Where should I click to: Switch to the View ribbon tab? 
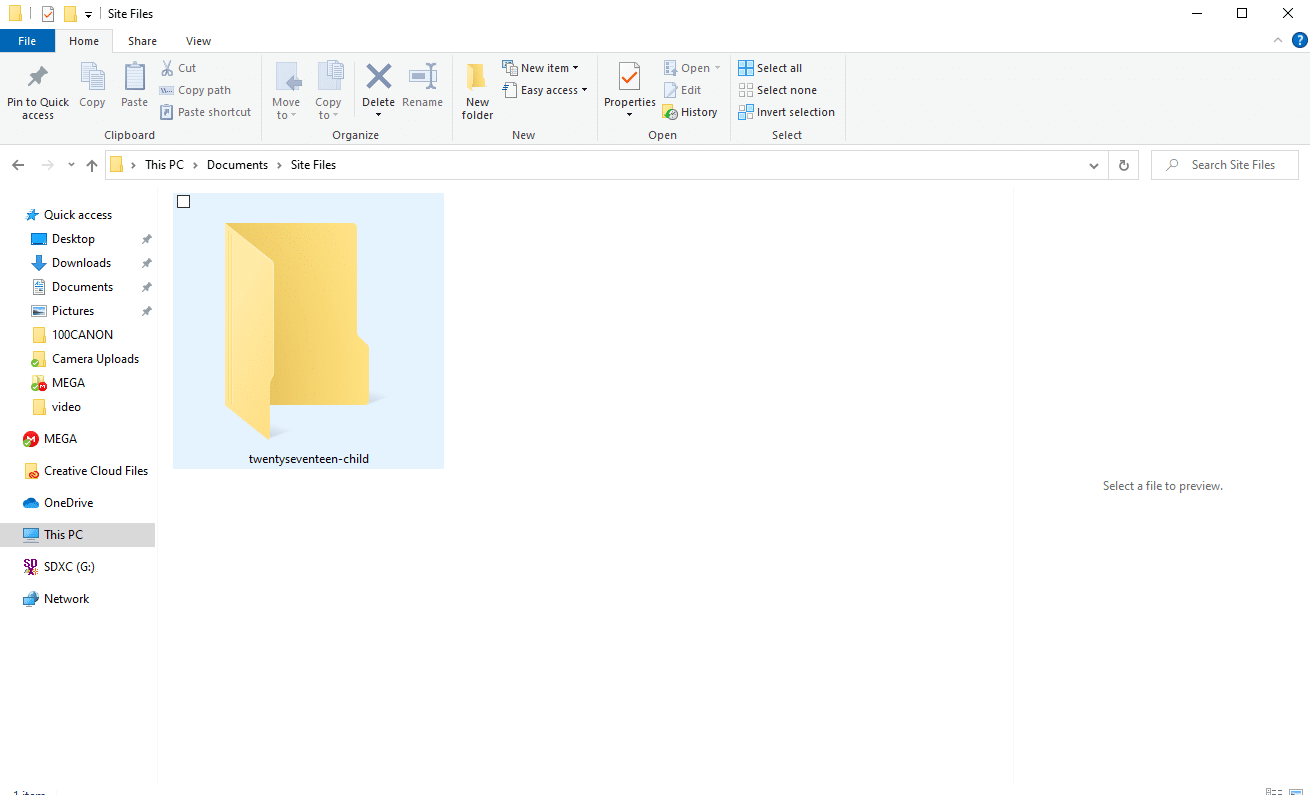click(x=198, y=41)
